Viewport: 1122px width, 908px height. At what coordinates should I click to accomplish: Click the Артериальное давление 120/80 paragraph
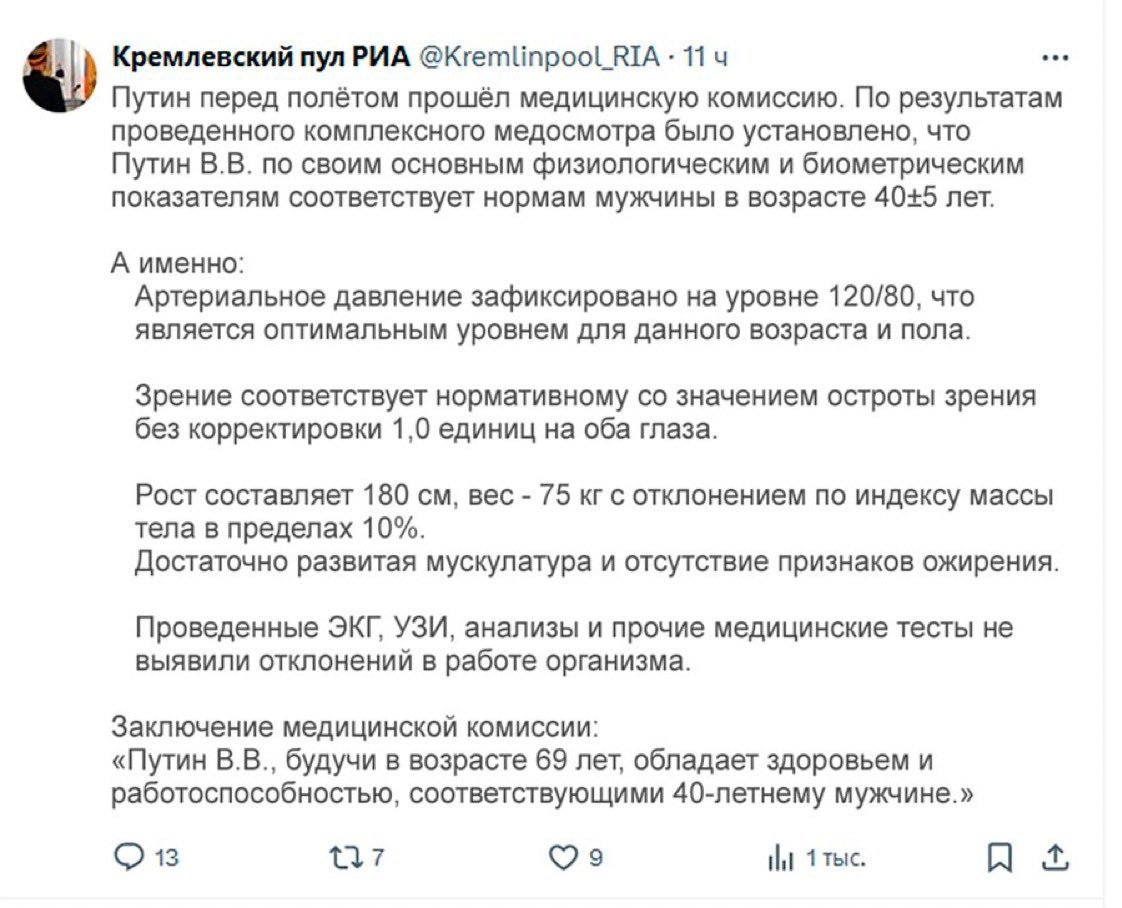(553, 313)
